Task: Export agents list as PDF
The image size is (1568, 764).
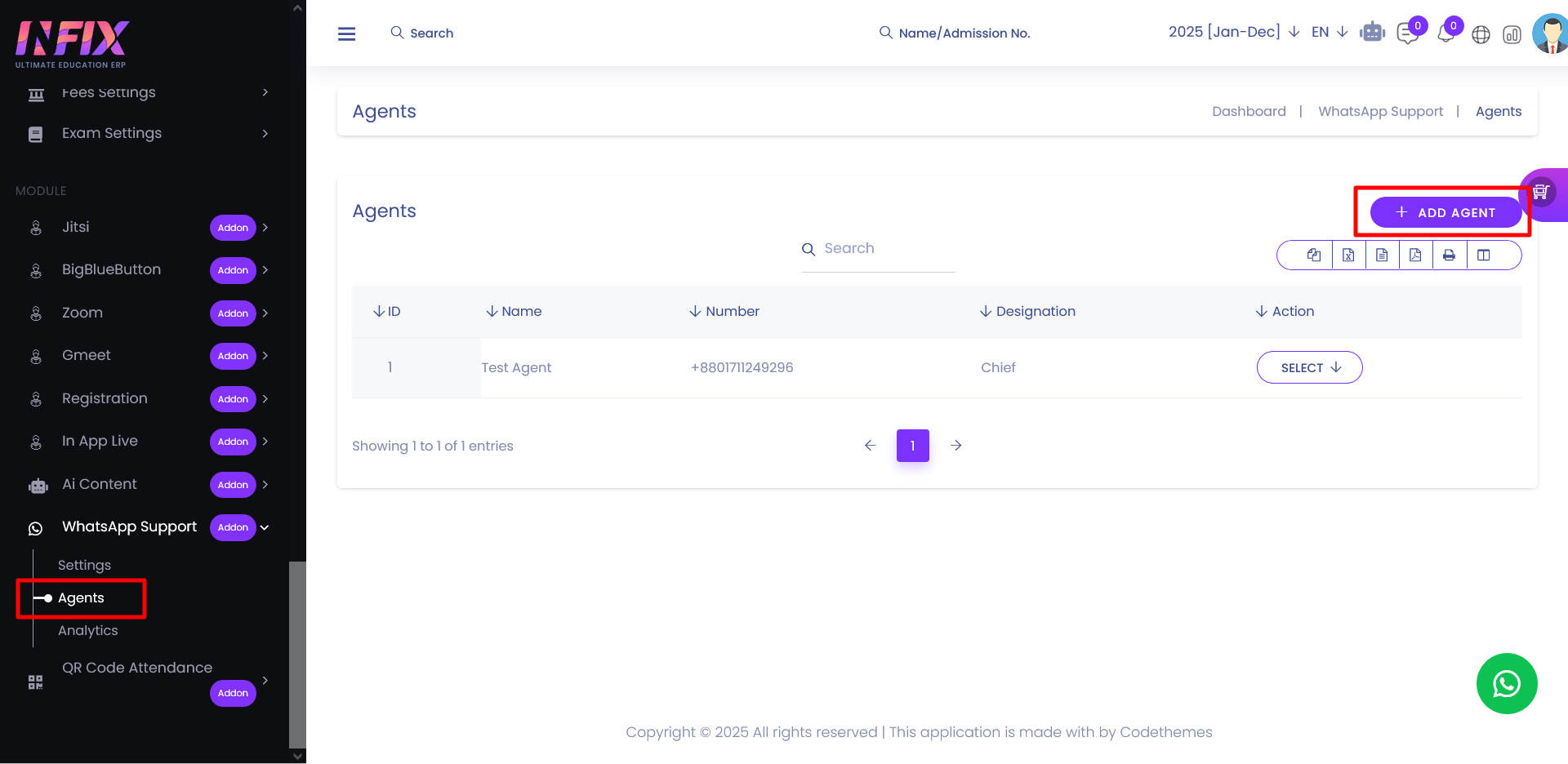Action: 1415,255
